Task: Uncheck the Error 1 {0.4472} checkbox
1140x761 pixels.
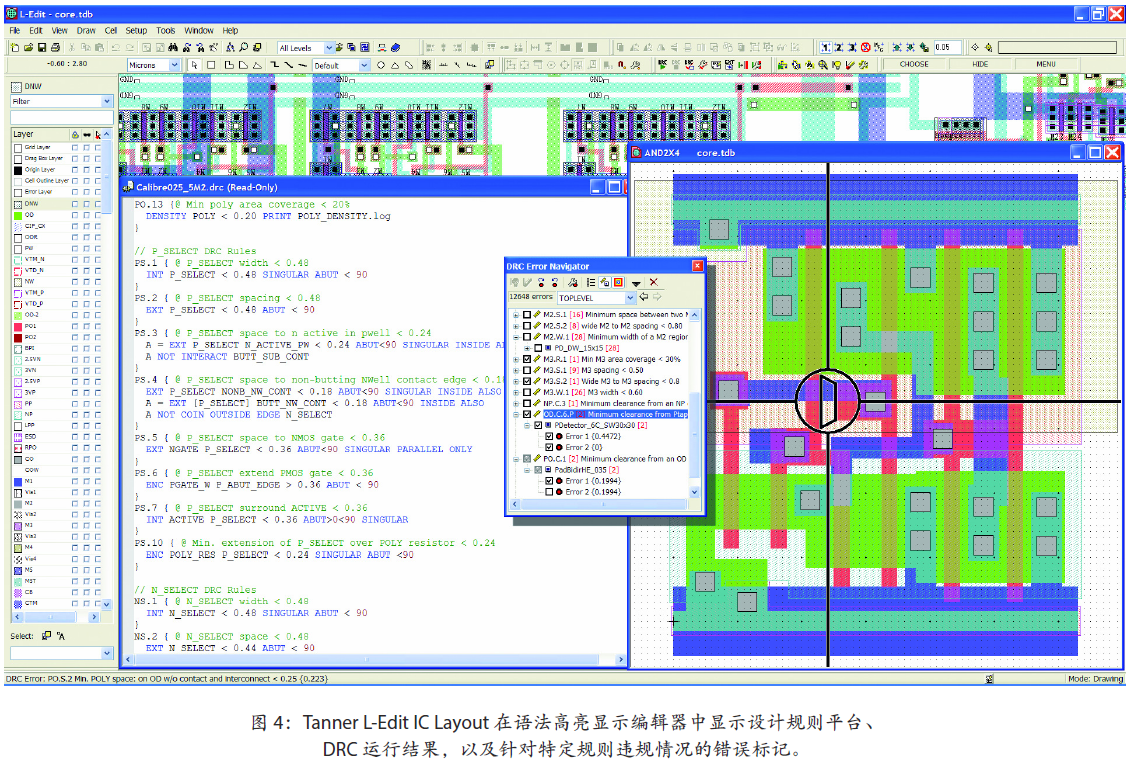Action: point(549,437)
